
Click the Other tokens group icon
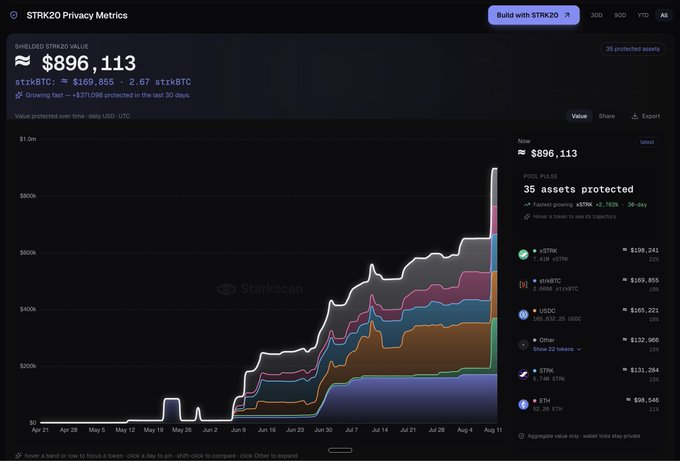(x=523, y=344)
